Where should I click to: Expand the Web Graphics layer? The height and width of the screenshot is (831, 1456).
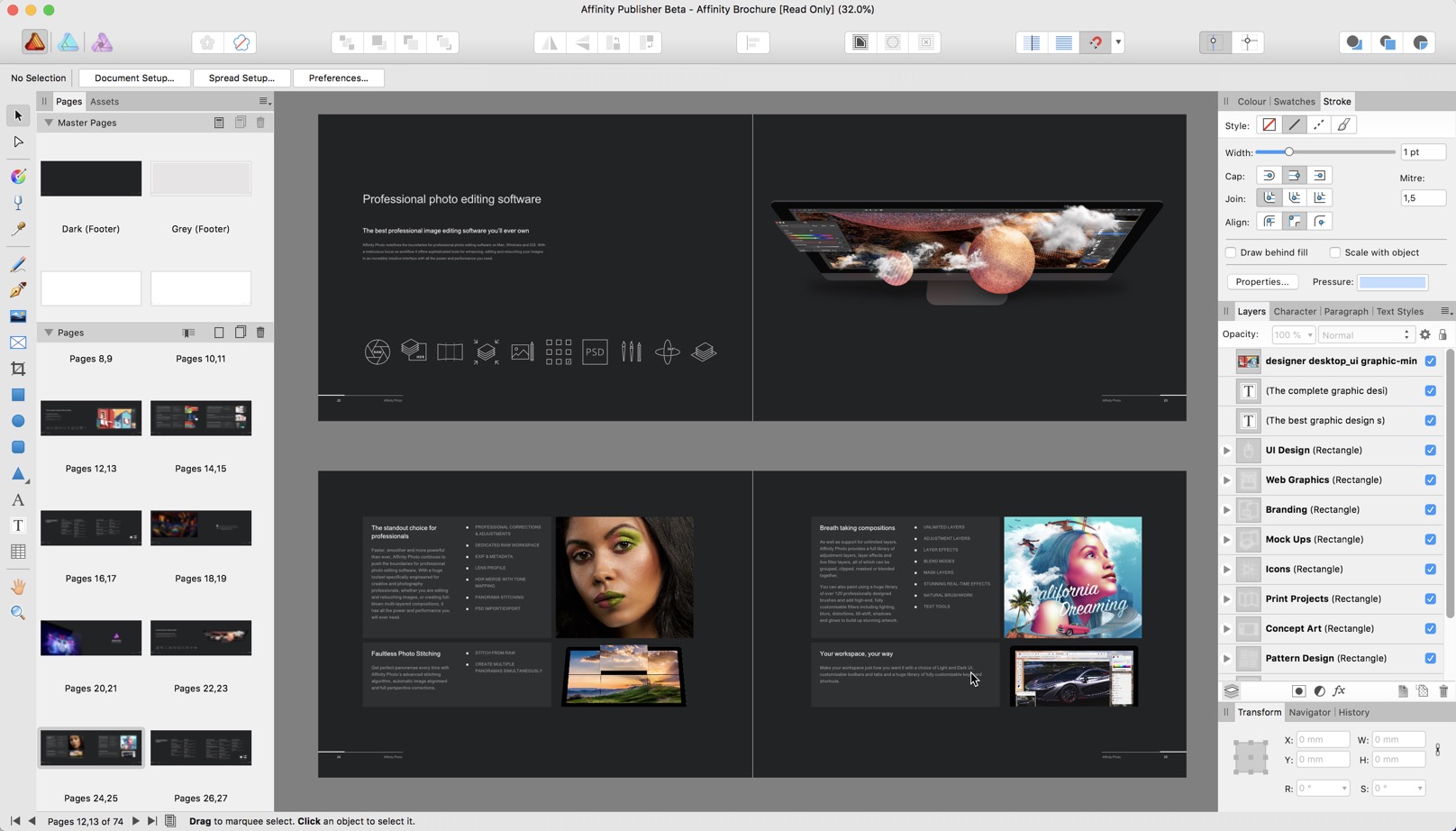point(1226,480)
